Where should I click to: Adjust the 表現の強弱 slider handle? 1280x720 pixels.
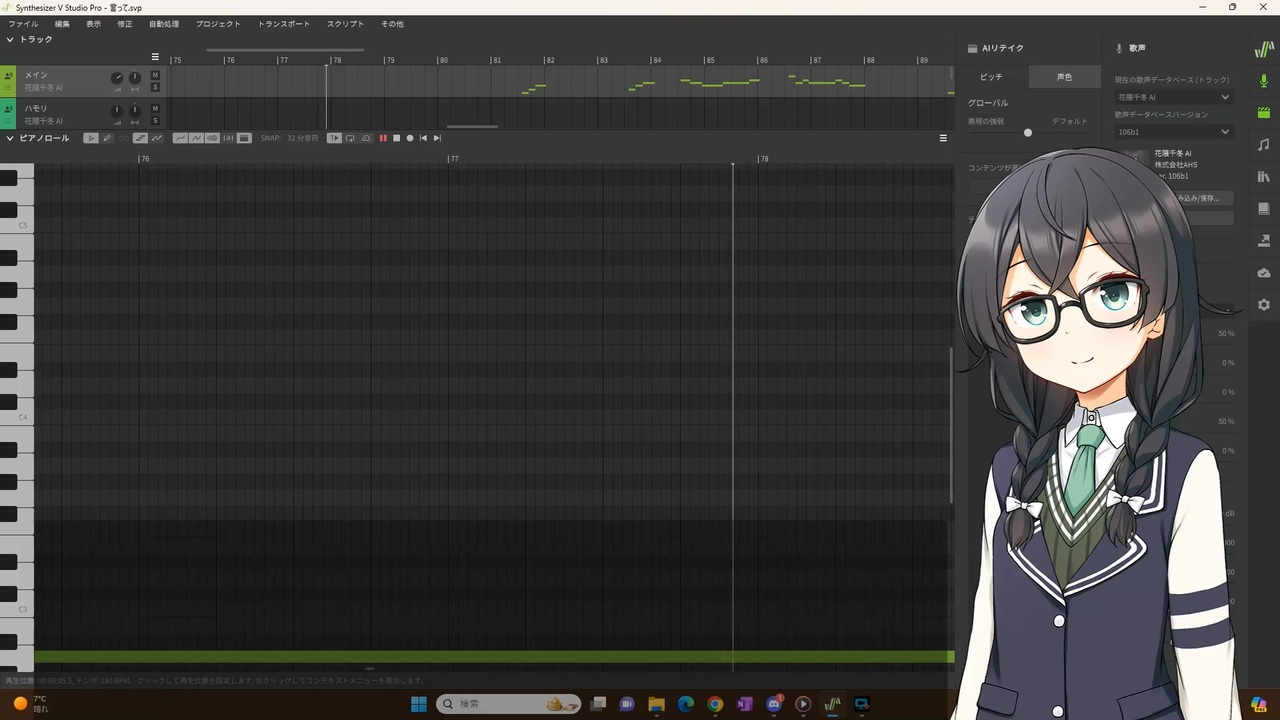(x=1027, y=132)
